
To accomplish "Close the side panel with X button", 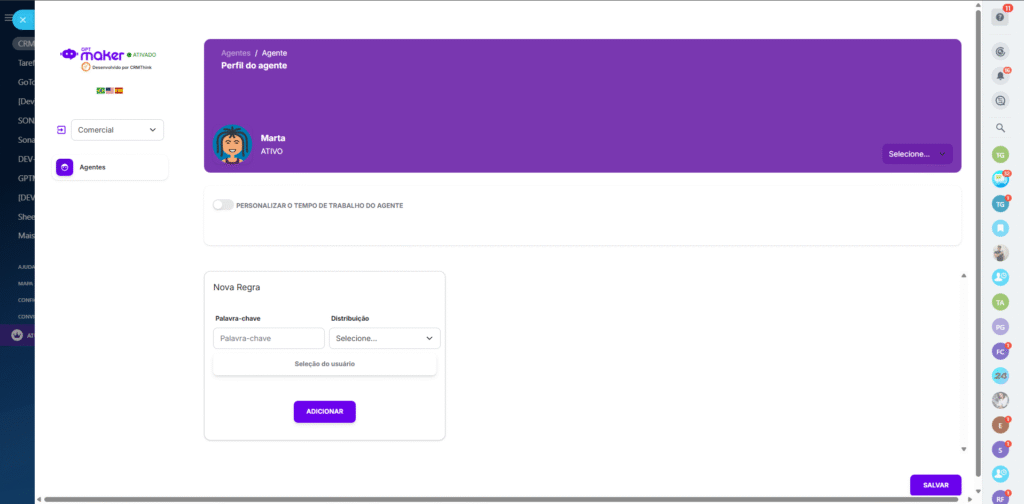I will click(23, 19).
